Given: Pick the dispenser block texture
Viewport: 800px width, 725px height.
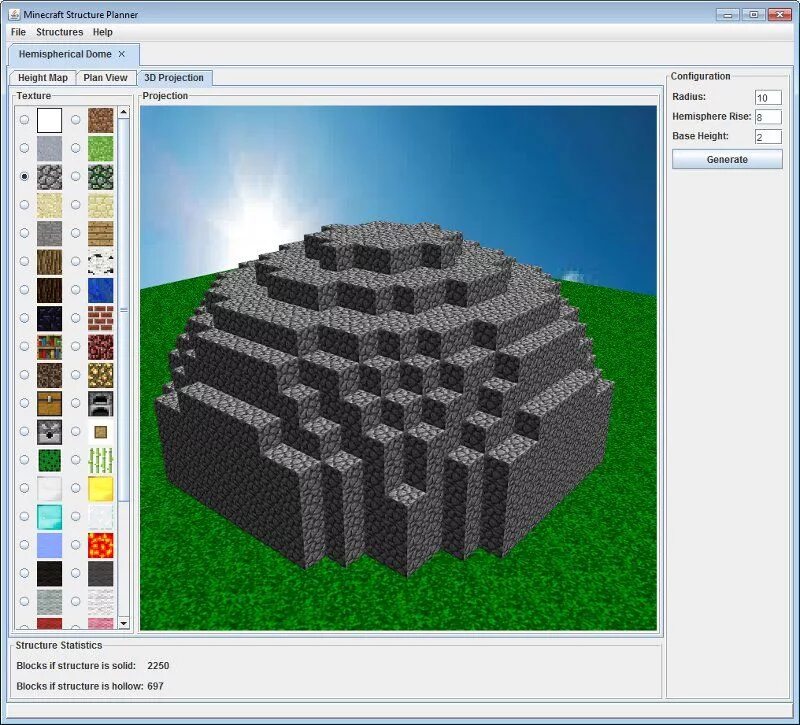Looking at the screenshot, I should (x=49, y=432).
